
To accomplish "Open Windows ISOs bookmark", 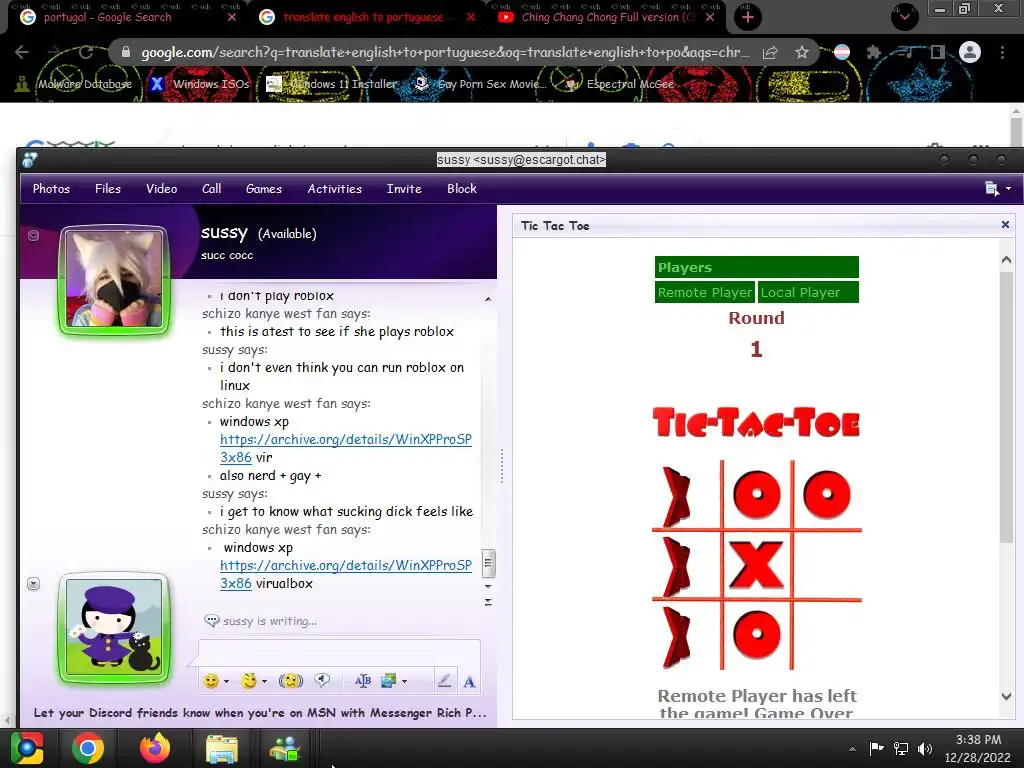I will (x=200, y=84).
